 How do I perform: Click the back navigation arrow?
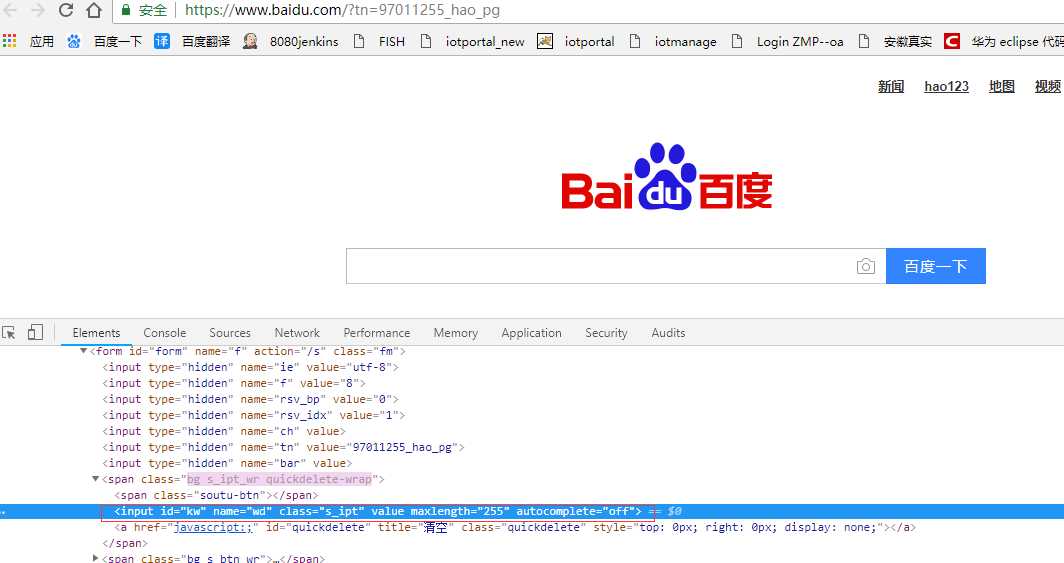point(10,10)
